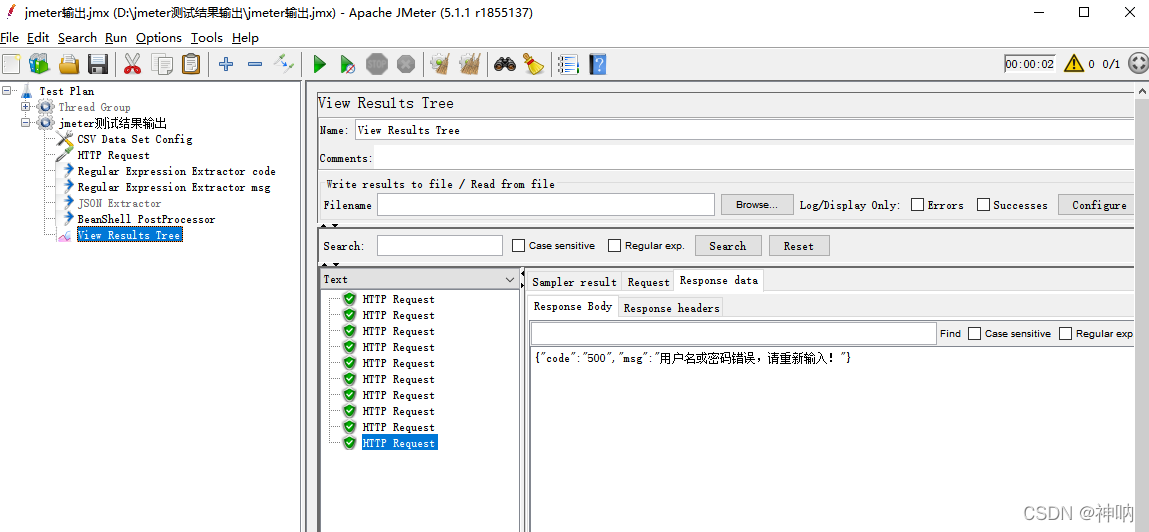Open the Search menu
The image size is (1149, 532).
[x=78, y=37]
